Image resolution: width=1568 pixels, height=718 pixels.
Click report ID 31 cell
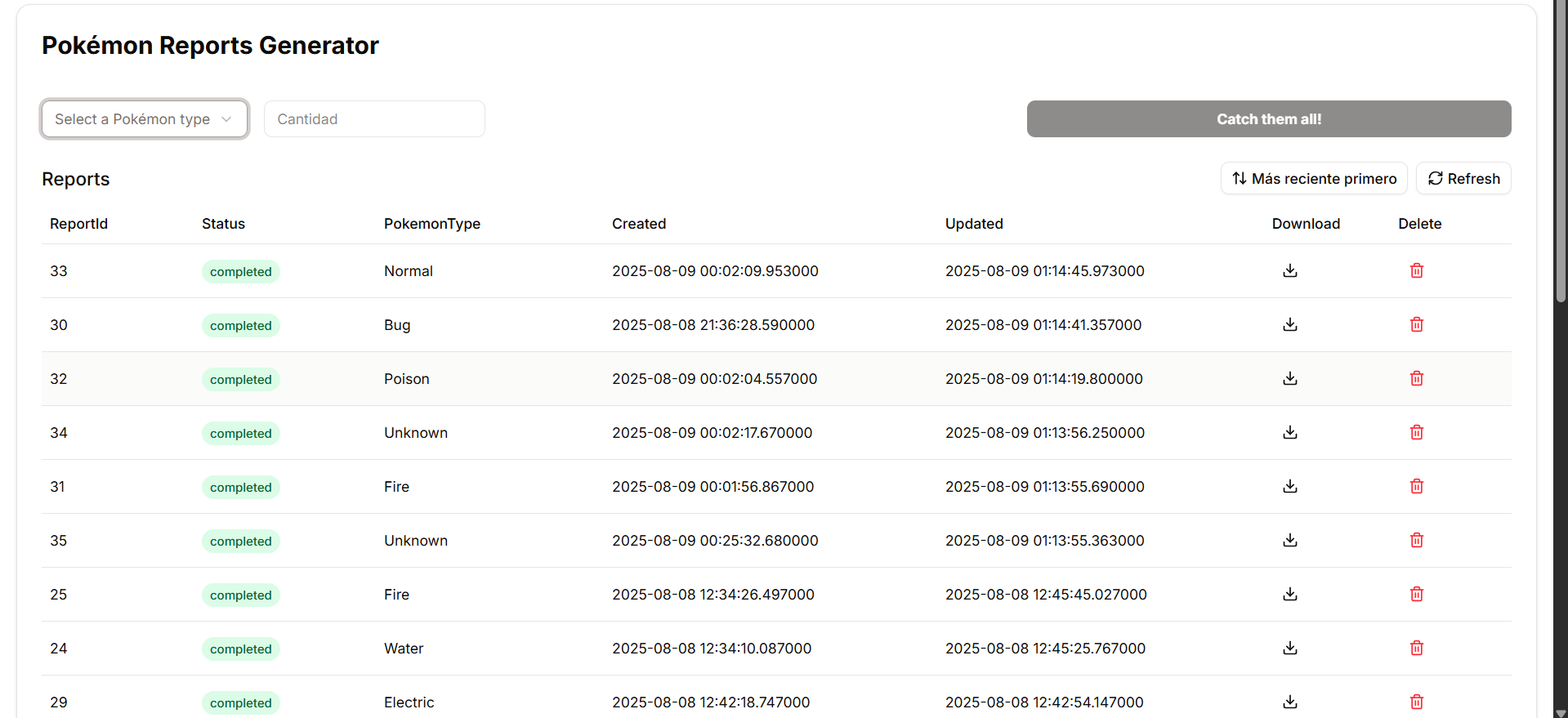[x=57, y=487]
